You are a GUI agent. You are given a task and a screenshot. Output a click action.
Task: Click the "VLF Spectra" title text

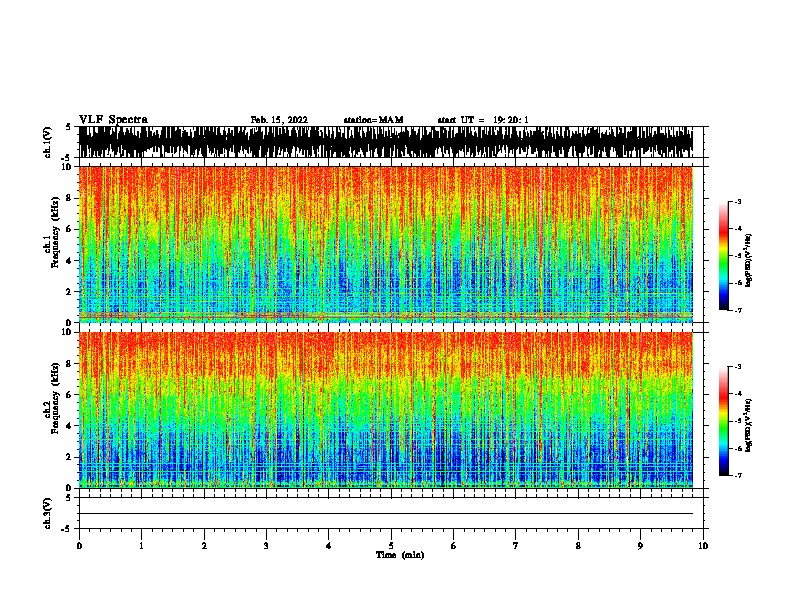(113, 120)
